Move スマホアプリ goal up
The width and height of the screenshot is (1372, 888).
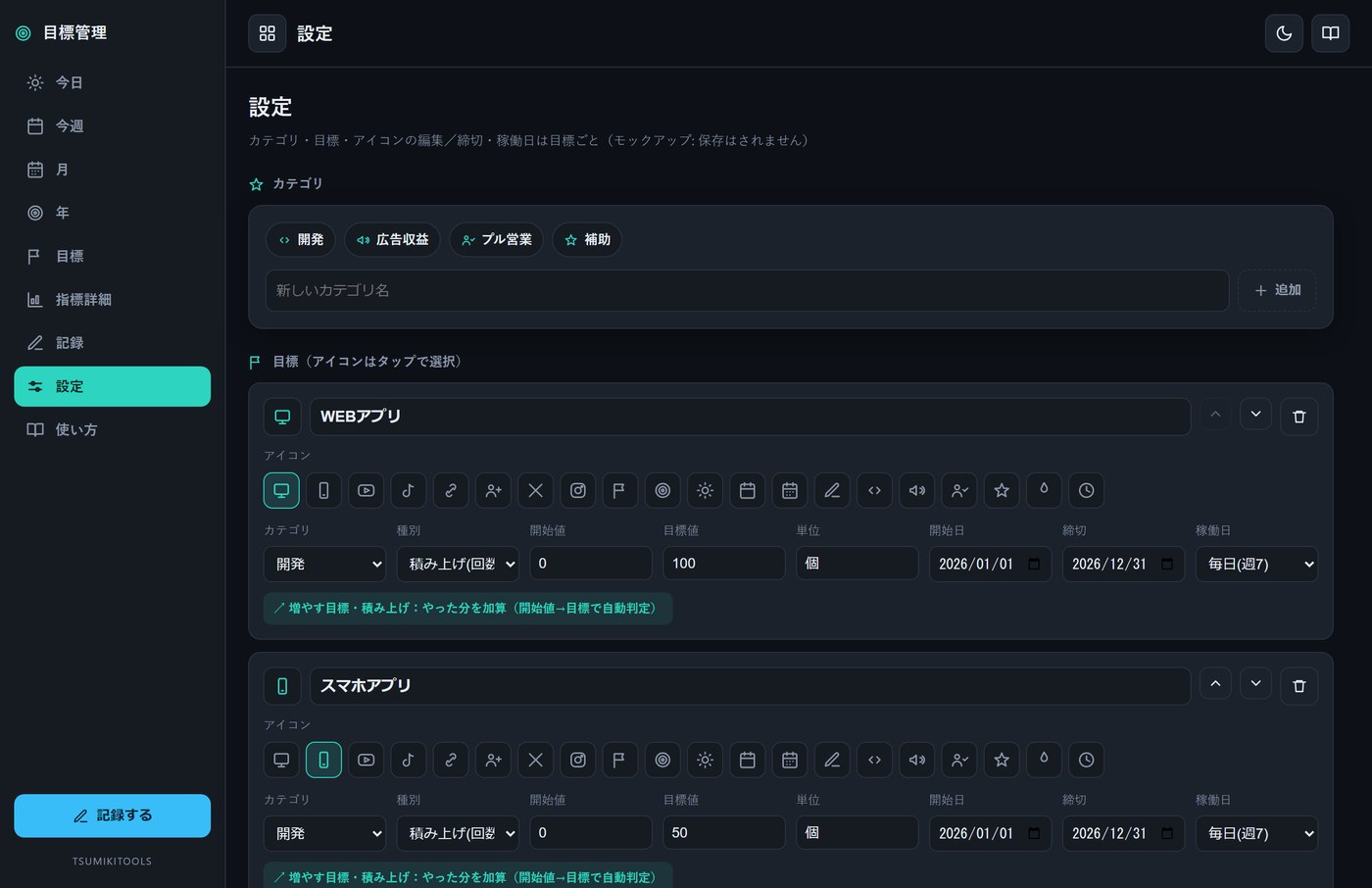pos(1215,684)
